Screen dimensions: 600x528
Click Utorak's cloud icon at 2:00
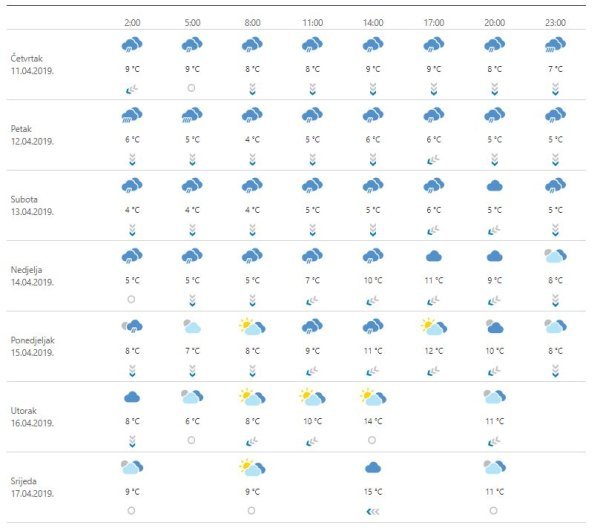(x=131, y=397)
